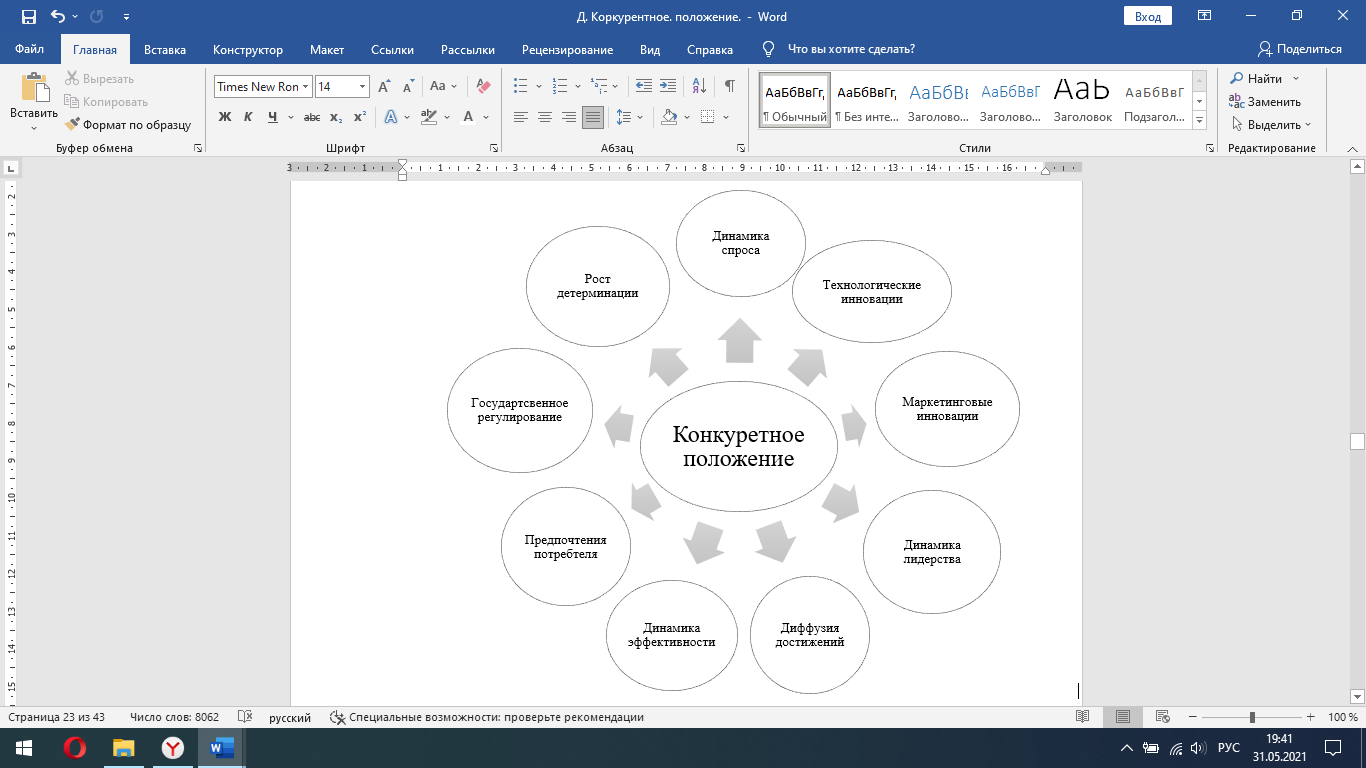Expand the change case Аа menu
The image size is (1366, 768).
pyautogui.click(x=454, y=87)
